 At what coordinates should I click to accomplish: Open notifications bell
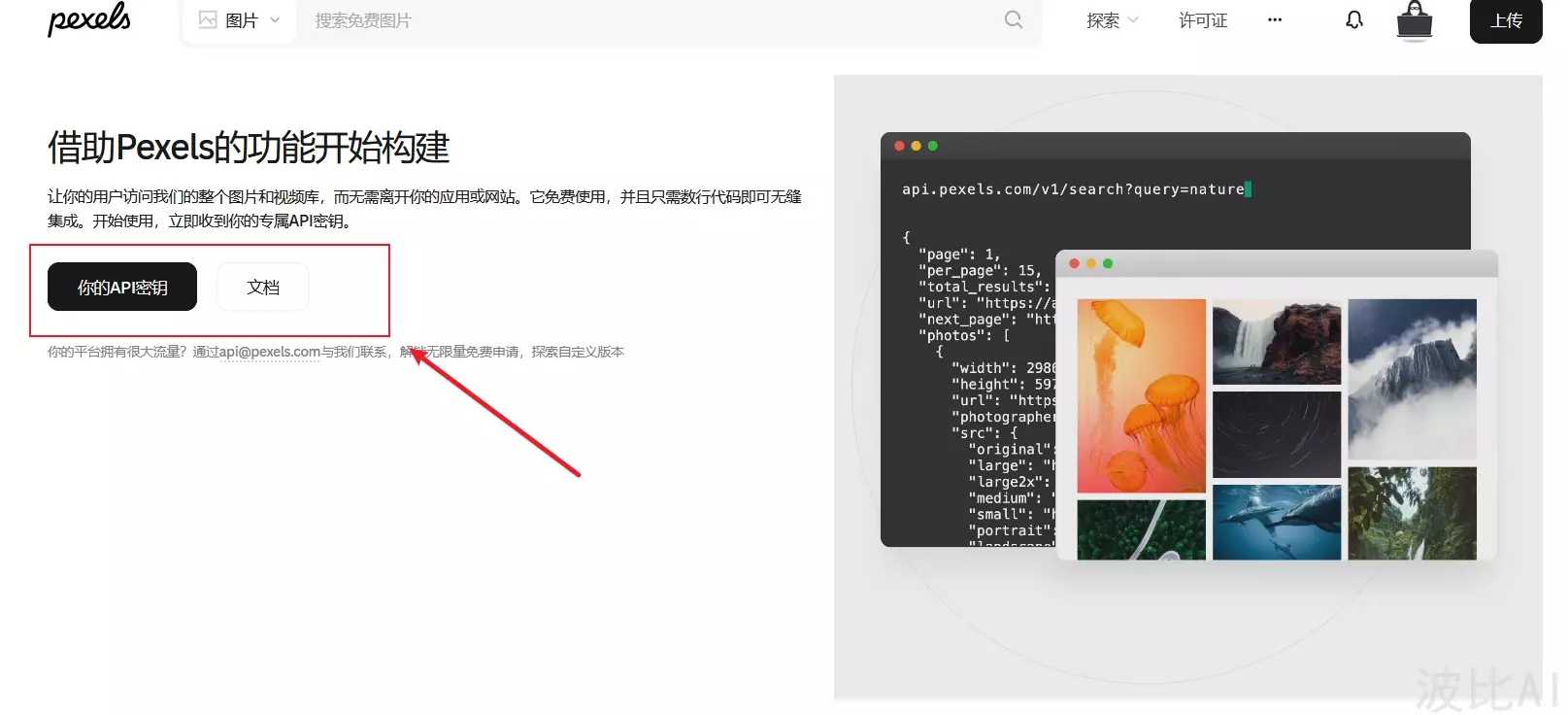click(x=1354, y=19)
